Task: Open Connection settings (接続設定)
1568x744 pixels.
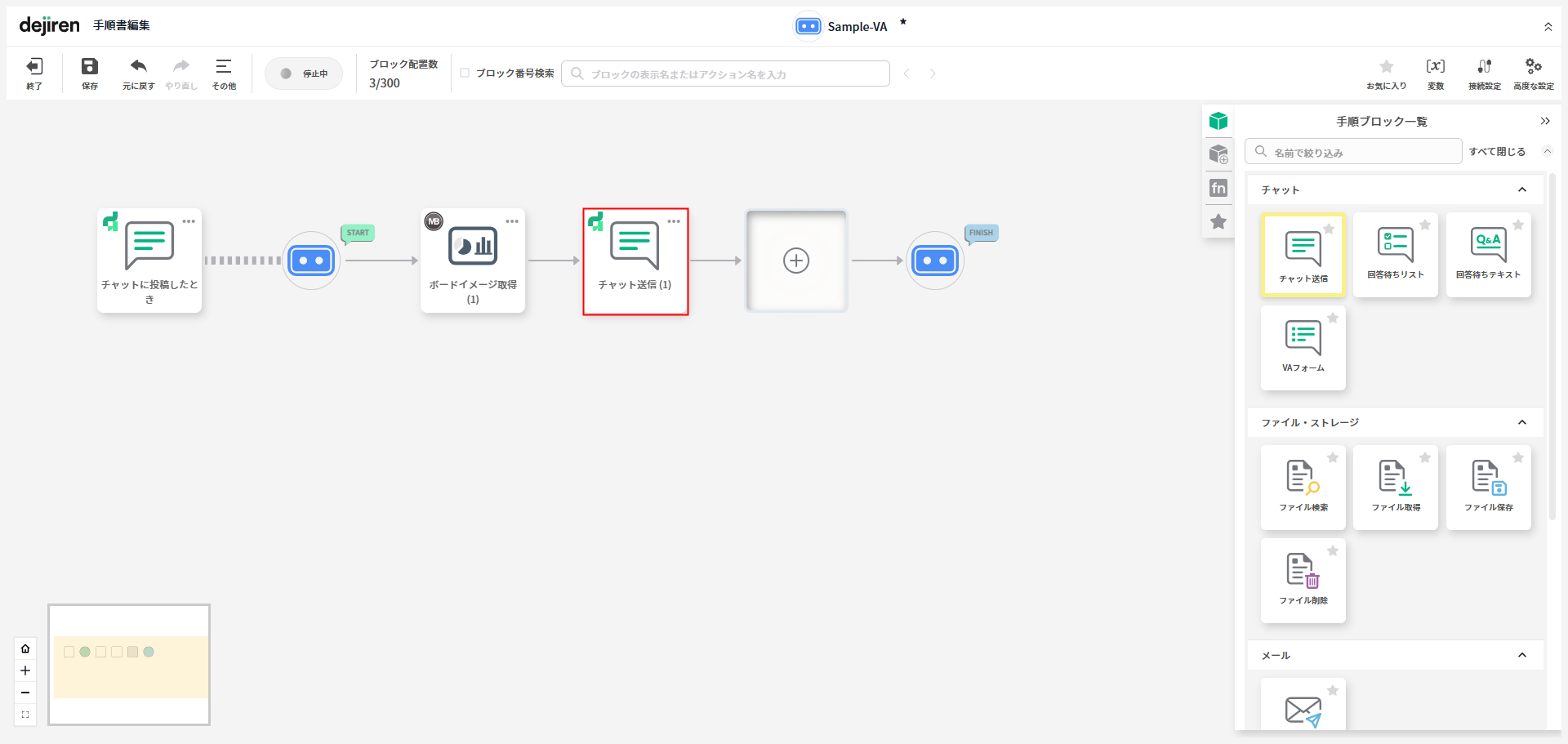Action: pyautogui.click(x=1484, y=72)
